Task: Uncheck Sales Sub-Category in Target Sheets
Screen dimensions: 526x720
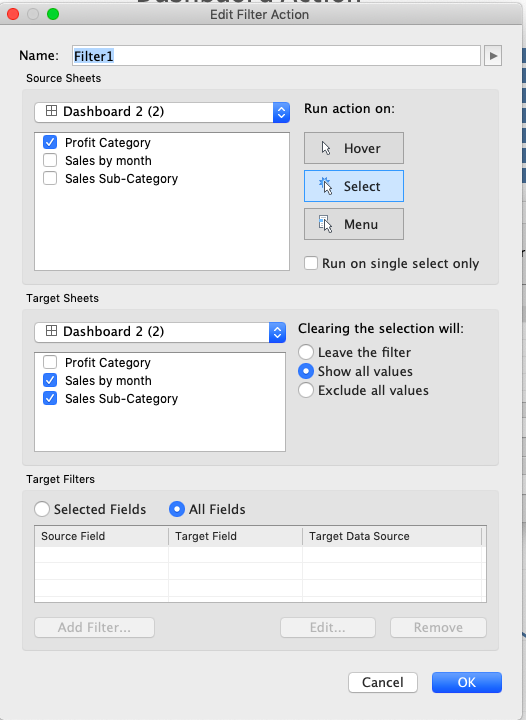Action: 50,398
